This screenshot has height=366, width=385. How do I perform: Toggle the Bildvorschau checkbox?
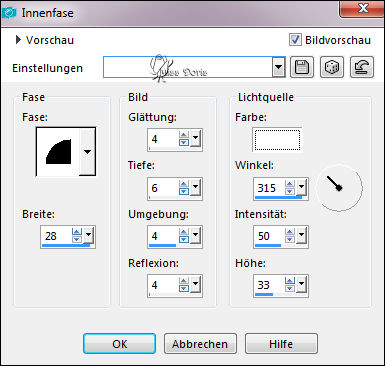[x=295, y=40]
